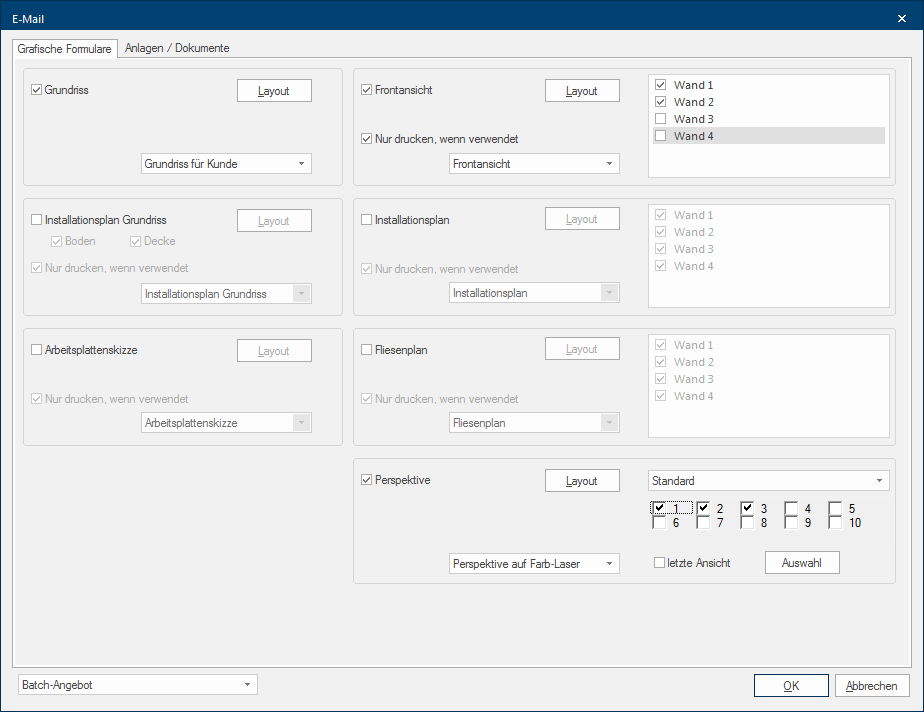
Task: Open Layout settings for Frontansicht
Action: [x=582, y=91]
